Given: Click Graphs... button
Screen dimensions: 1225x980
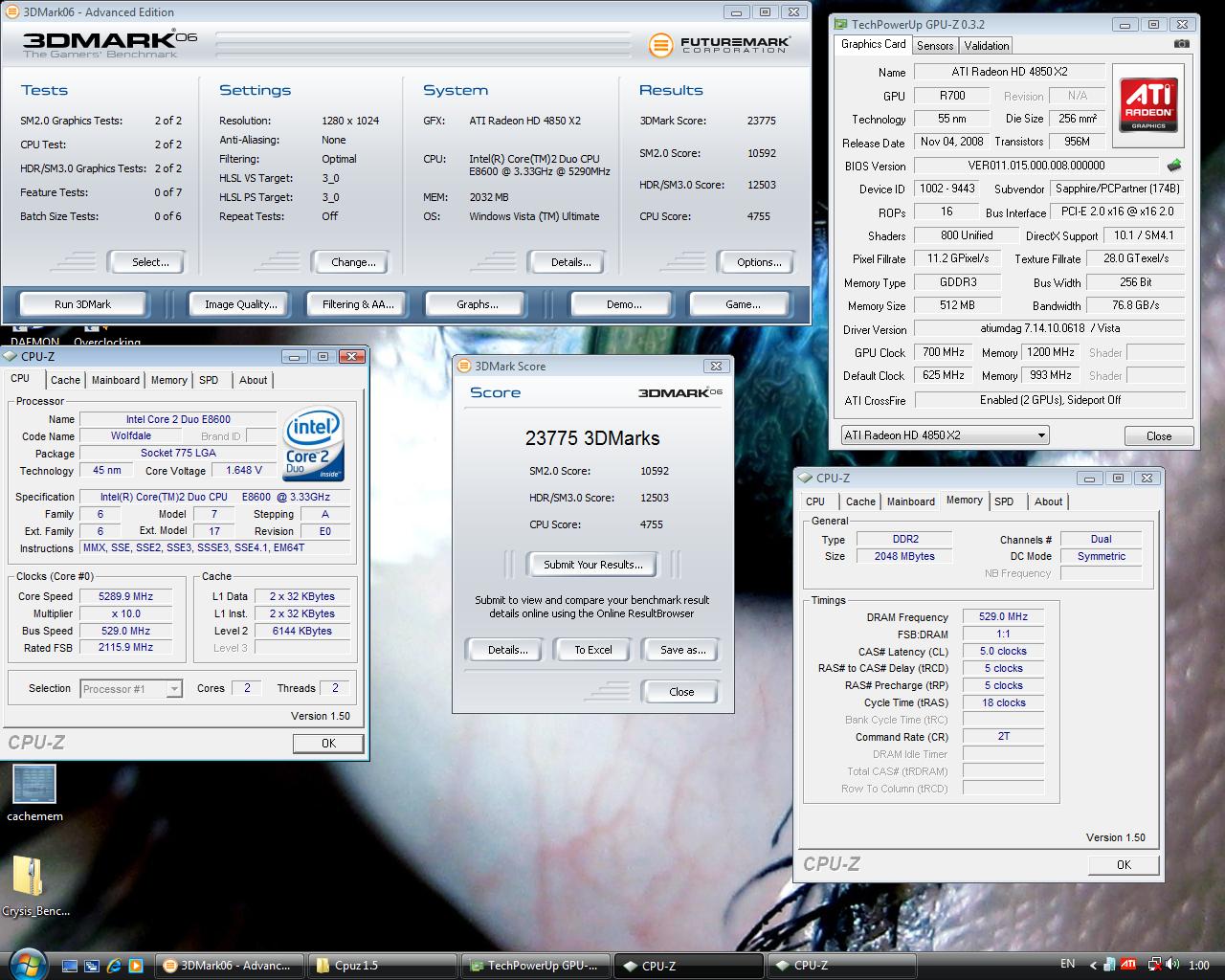Looking at the screenshot, I should coord(478,304).
